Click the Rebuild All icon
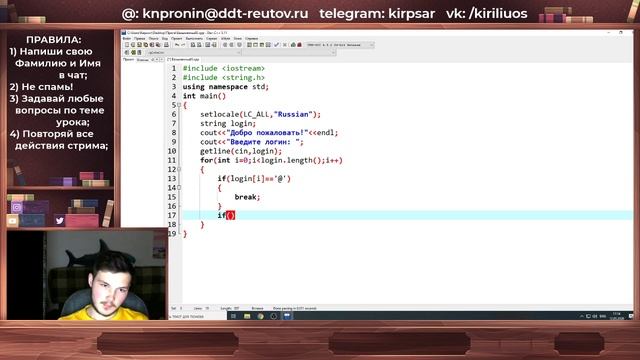 coord(269,45)
